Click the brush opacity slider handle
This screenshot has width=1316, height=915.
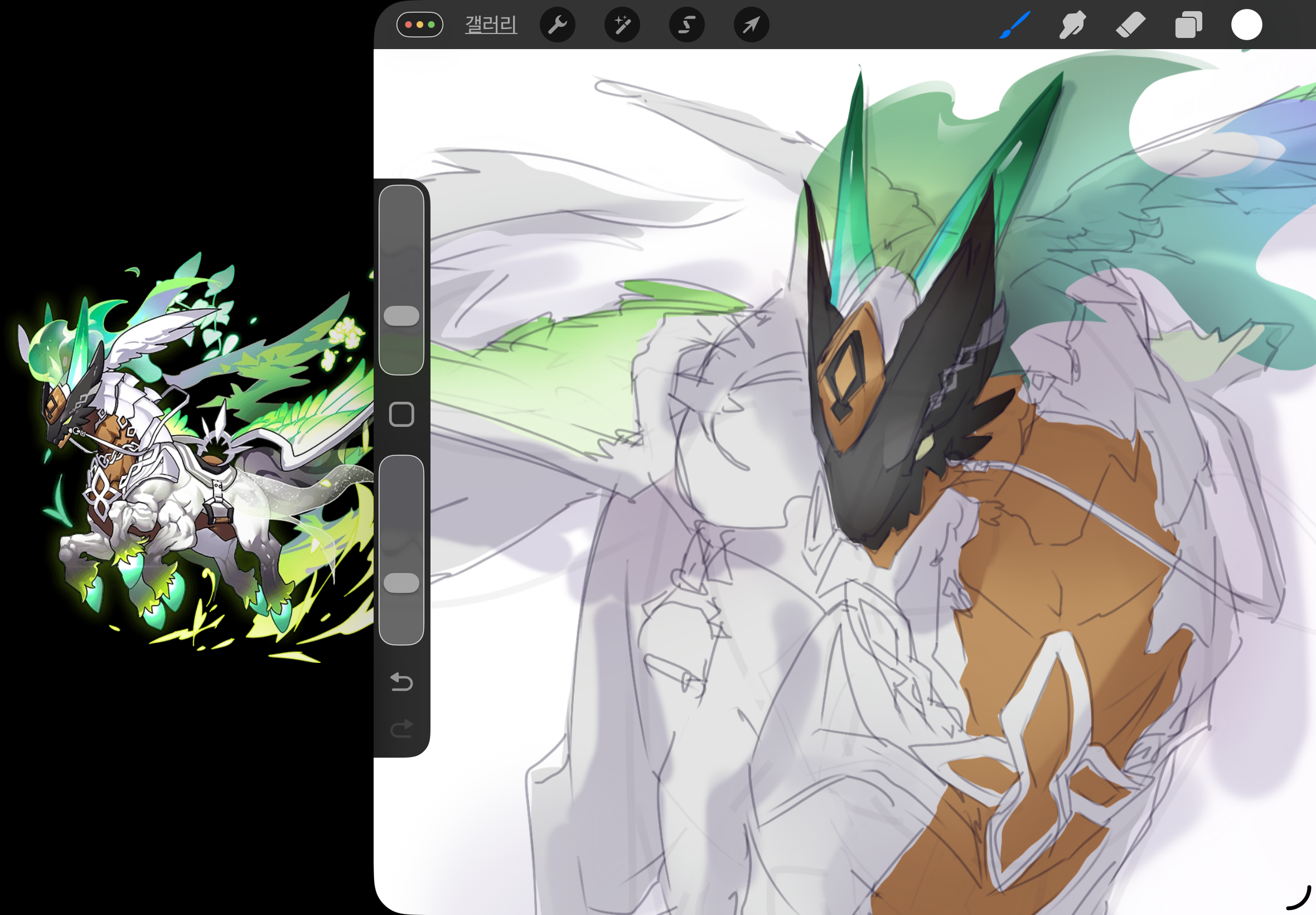[401, 583]
